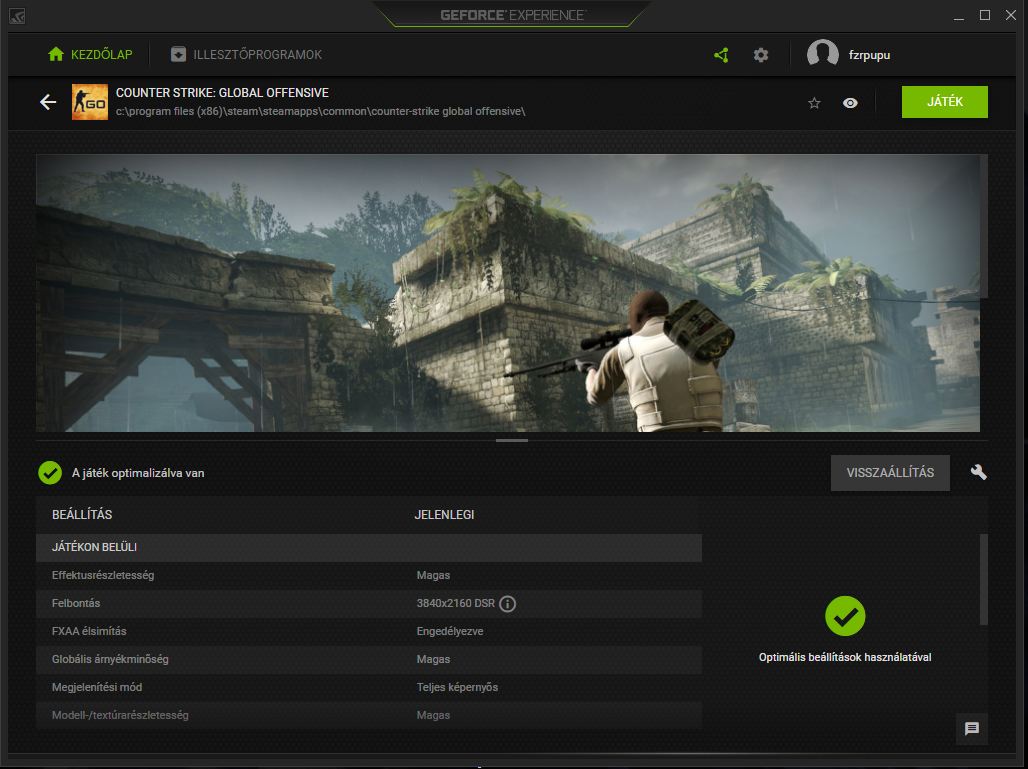Click the NVIDIA logo in title bar
Screen dimensions: 1028x769
pyautogui.click(x=17, y=16)
